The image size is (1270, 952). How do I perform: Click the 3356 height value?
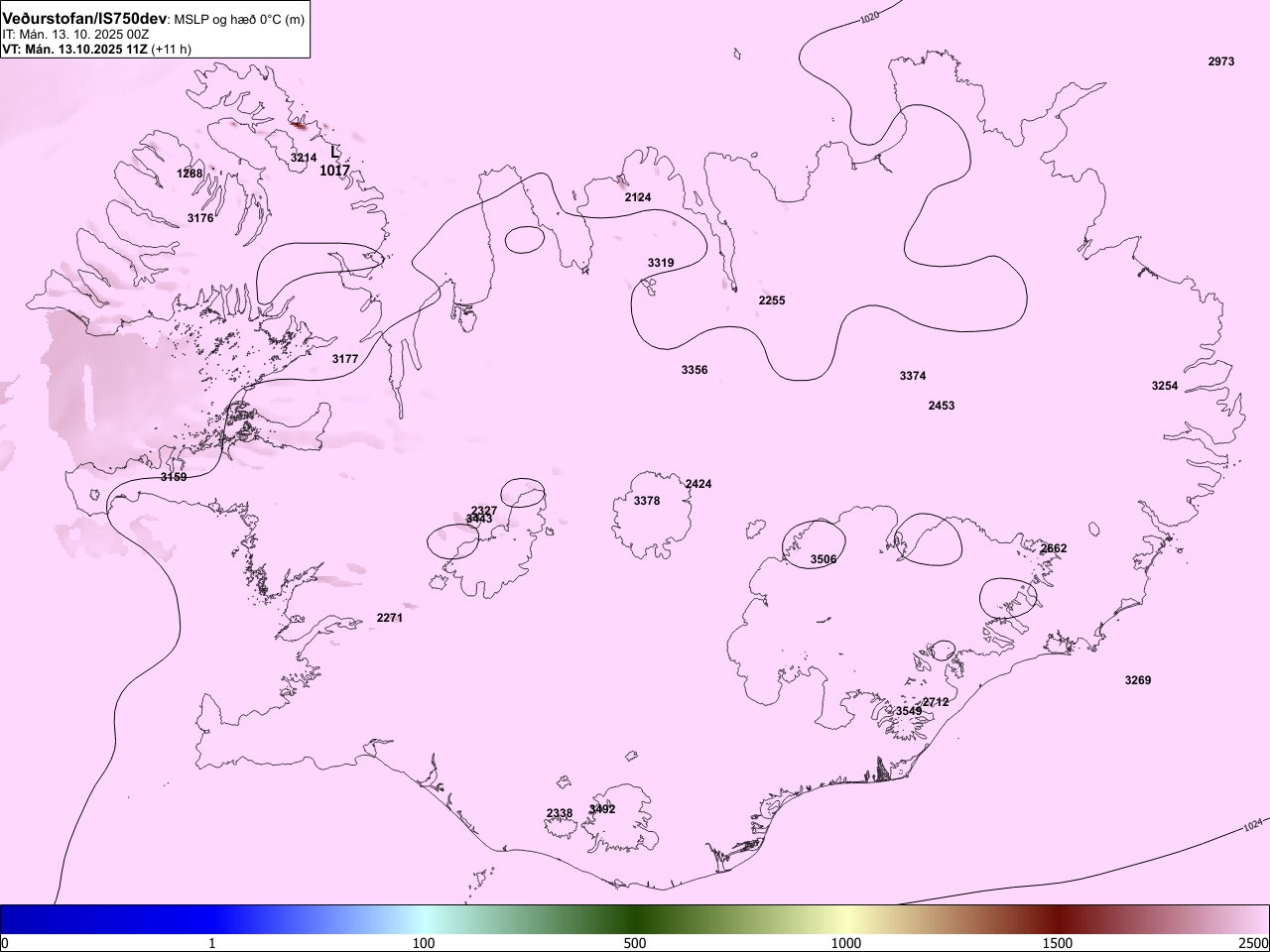coord(695,370)
